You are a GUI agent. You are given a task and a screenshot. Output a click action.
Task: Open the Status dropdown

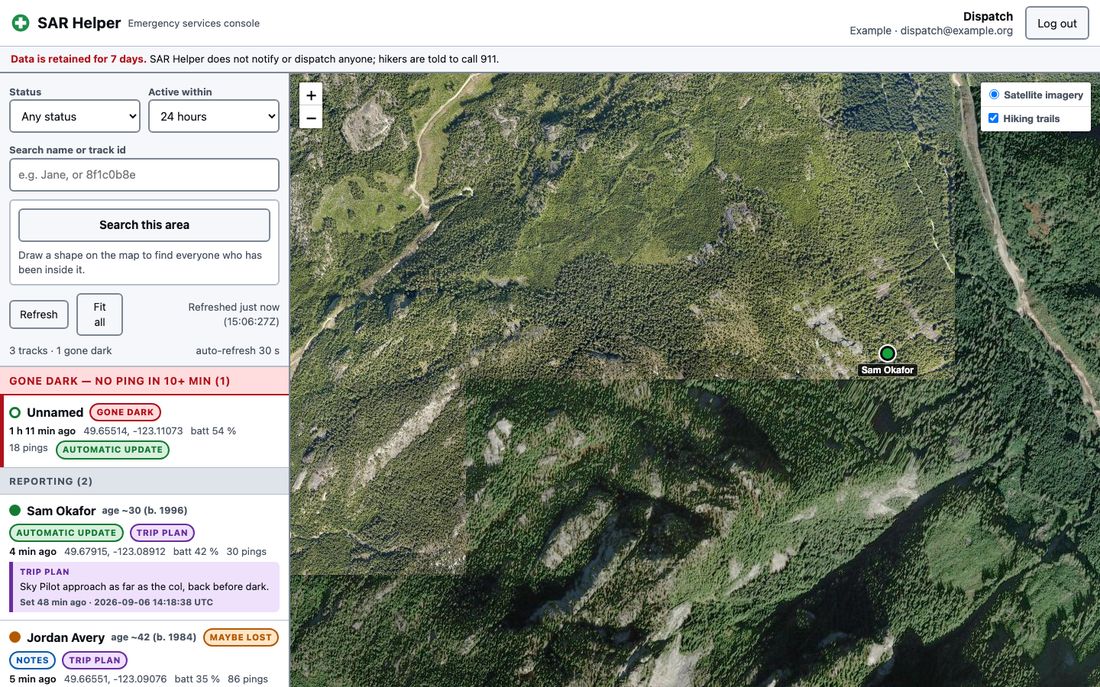pyautogui.click(x=74, y=116)
